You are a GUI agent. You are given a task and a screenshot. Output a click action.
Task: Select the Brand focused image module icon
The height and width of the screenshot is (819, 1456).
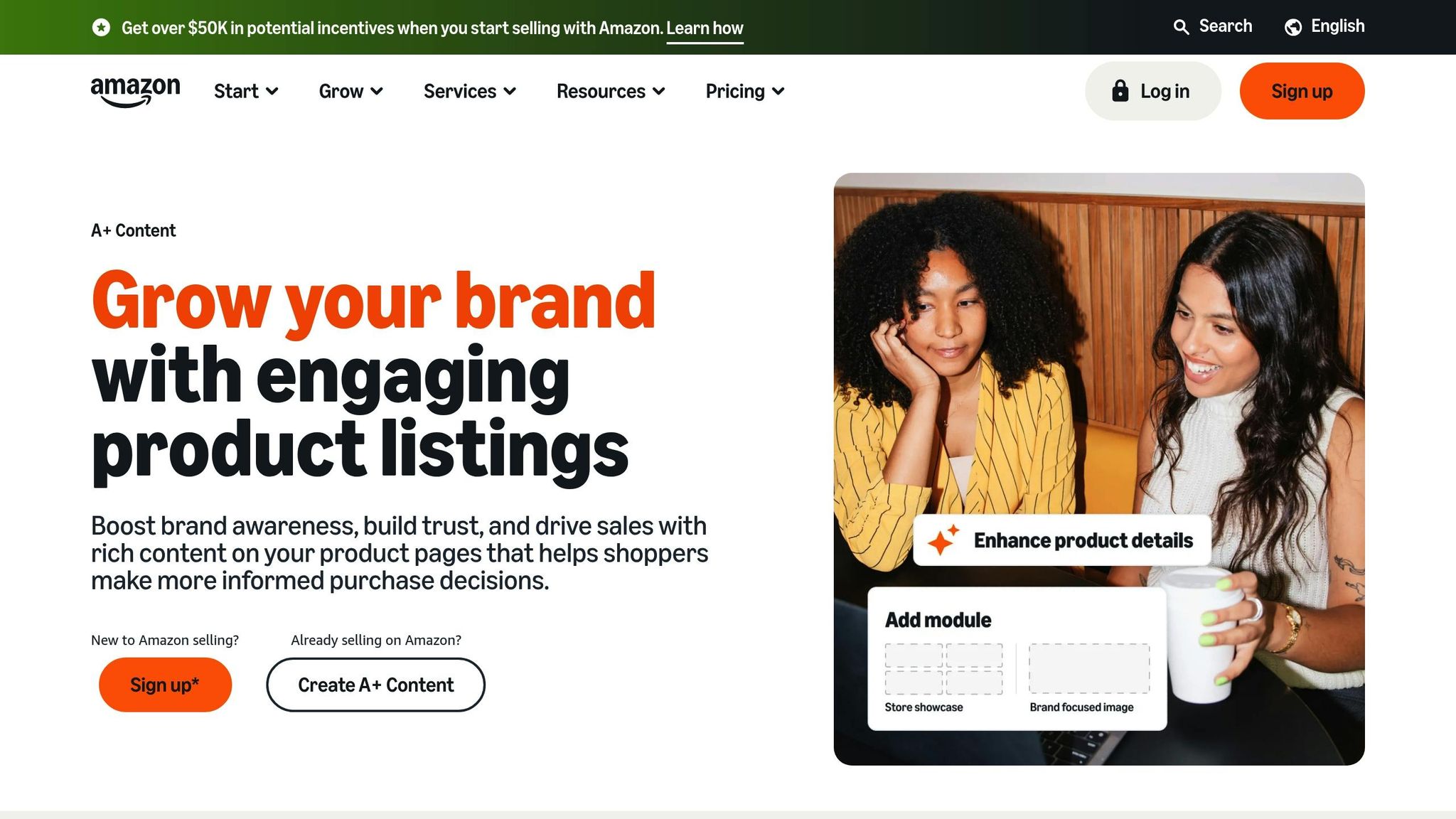pos(1088,668)
